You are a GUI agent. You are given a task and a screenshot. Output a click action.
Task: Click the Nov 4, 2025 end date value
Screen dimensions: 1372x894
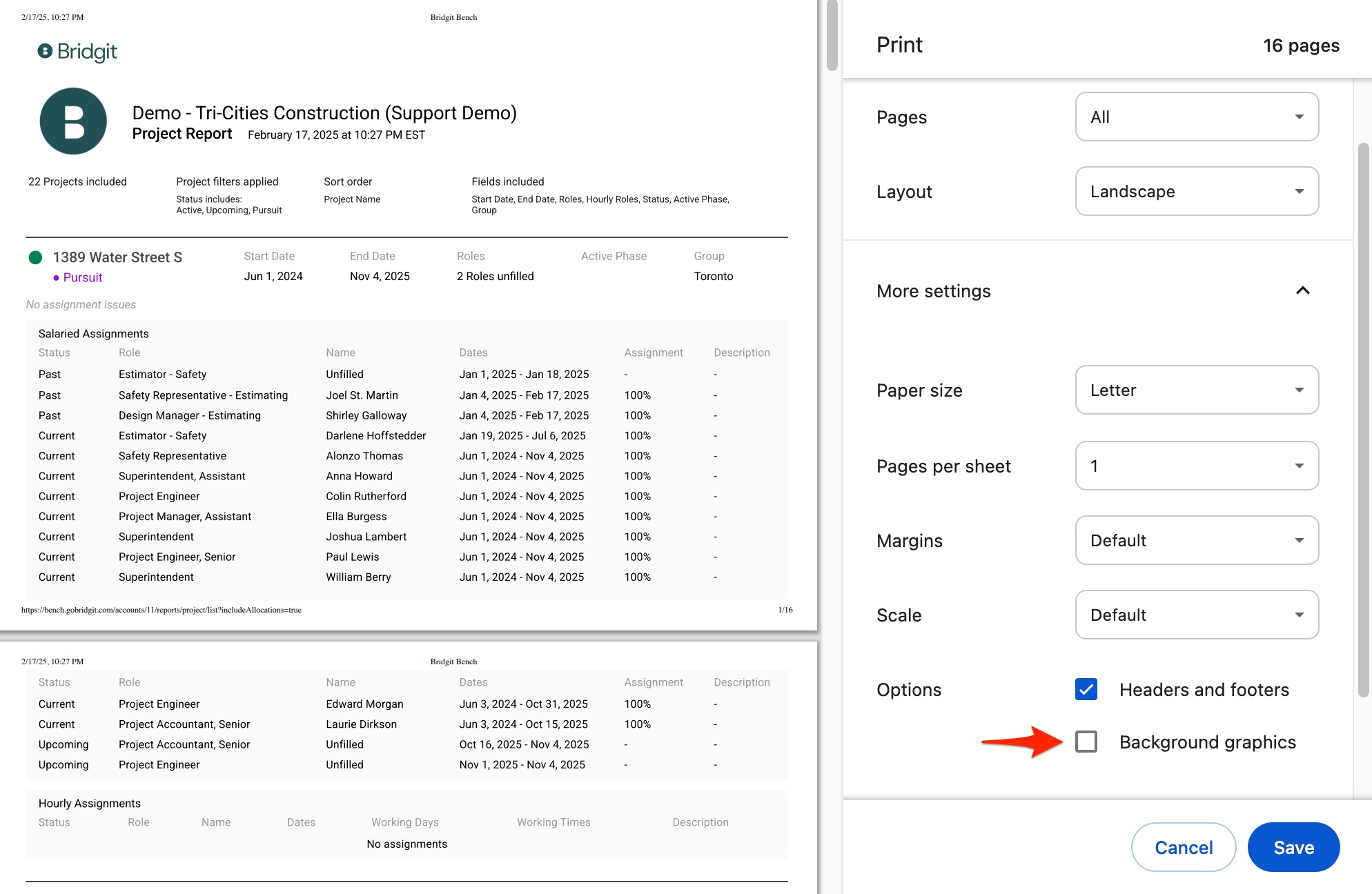380,276
